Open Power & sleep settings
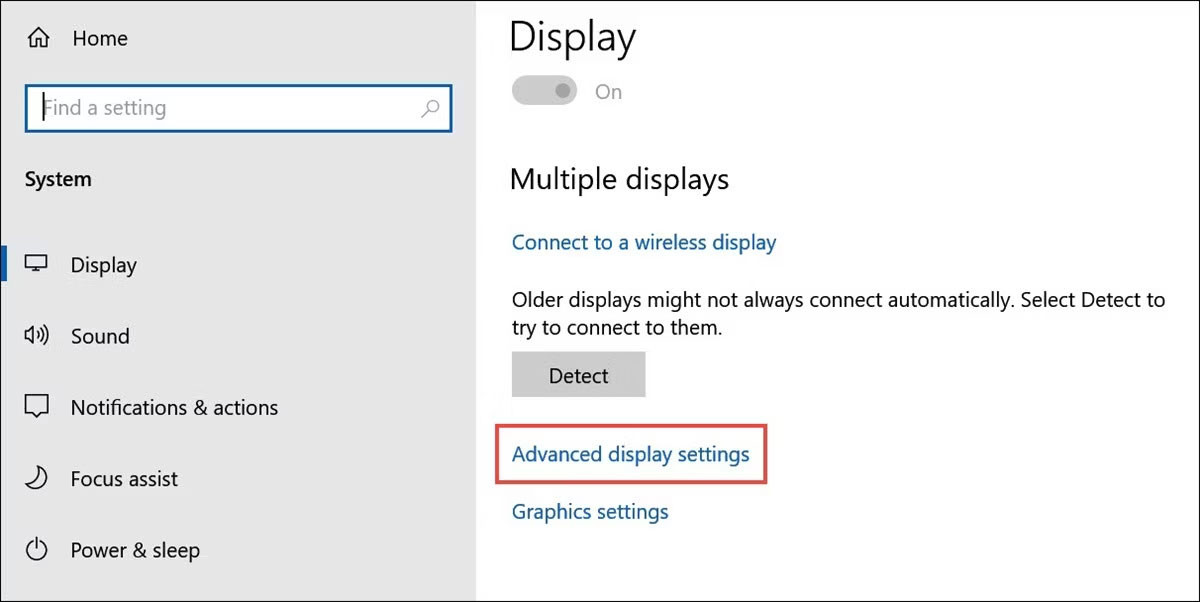1200x602 pixels. (135, 550)
